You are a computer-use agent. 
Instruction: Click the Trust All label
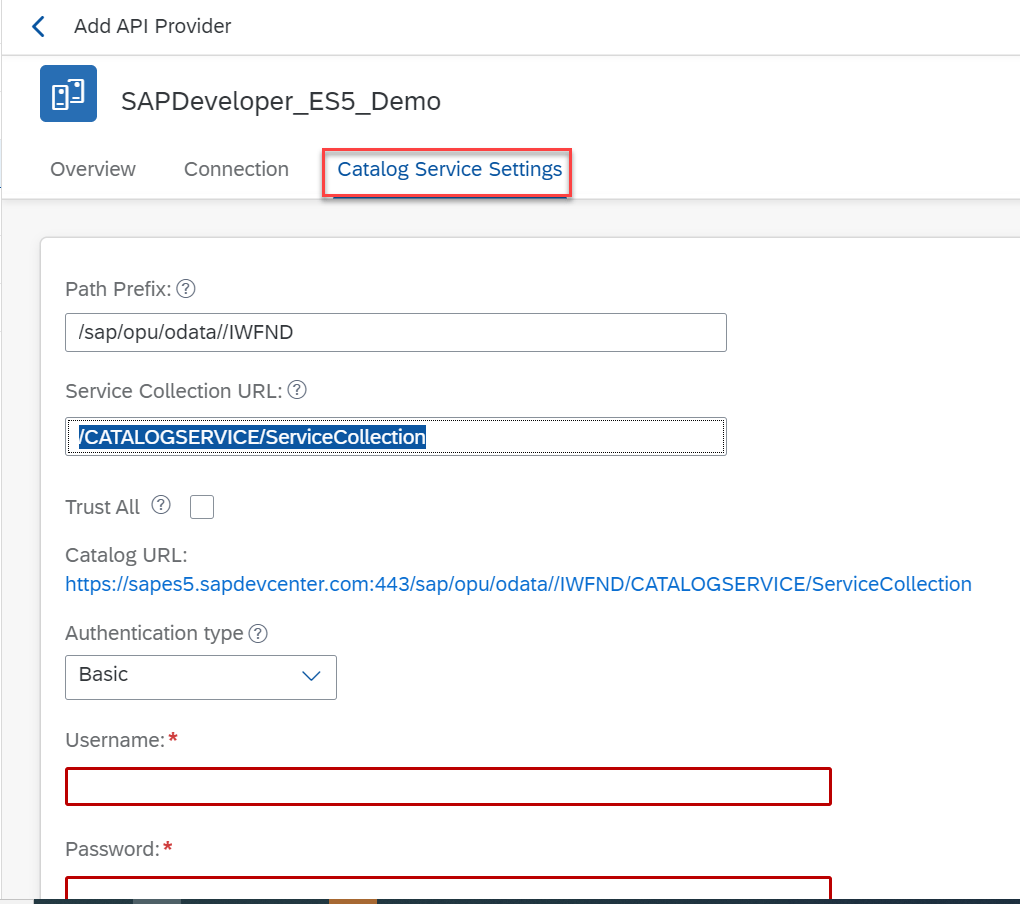[102, 507]
